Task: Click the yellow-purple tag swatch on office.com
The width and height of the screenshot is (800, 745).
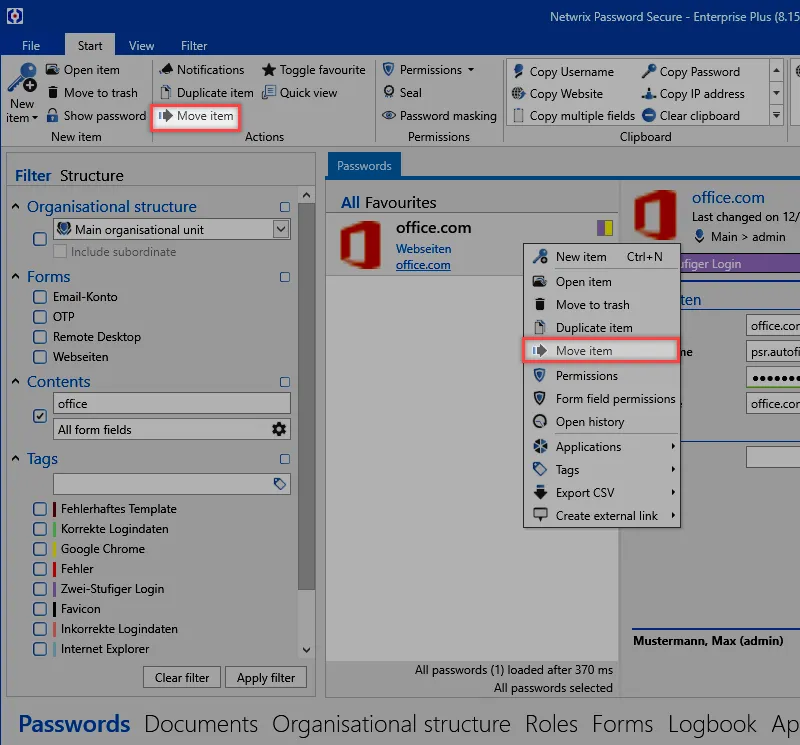Action: [605, 228]
